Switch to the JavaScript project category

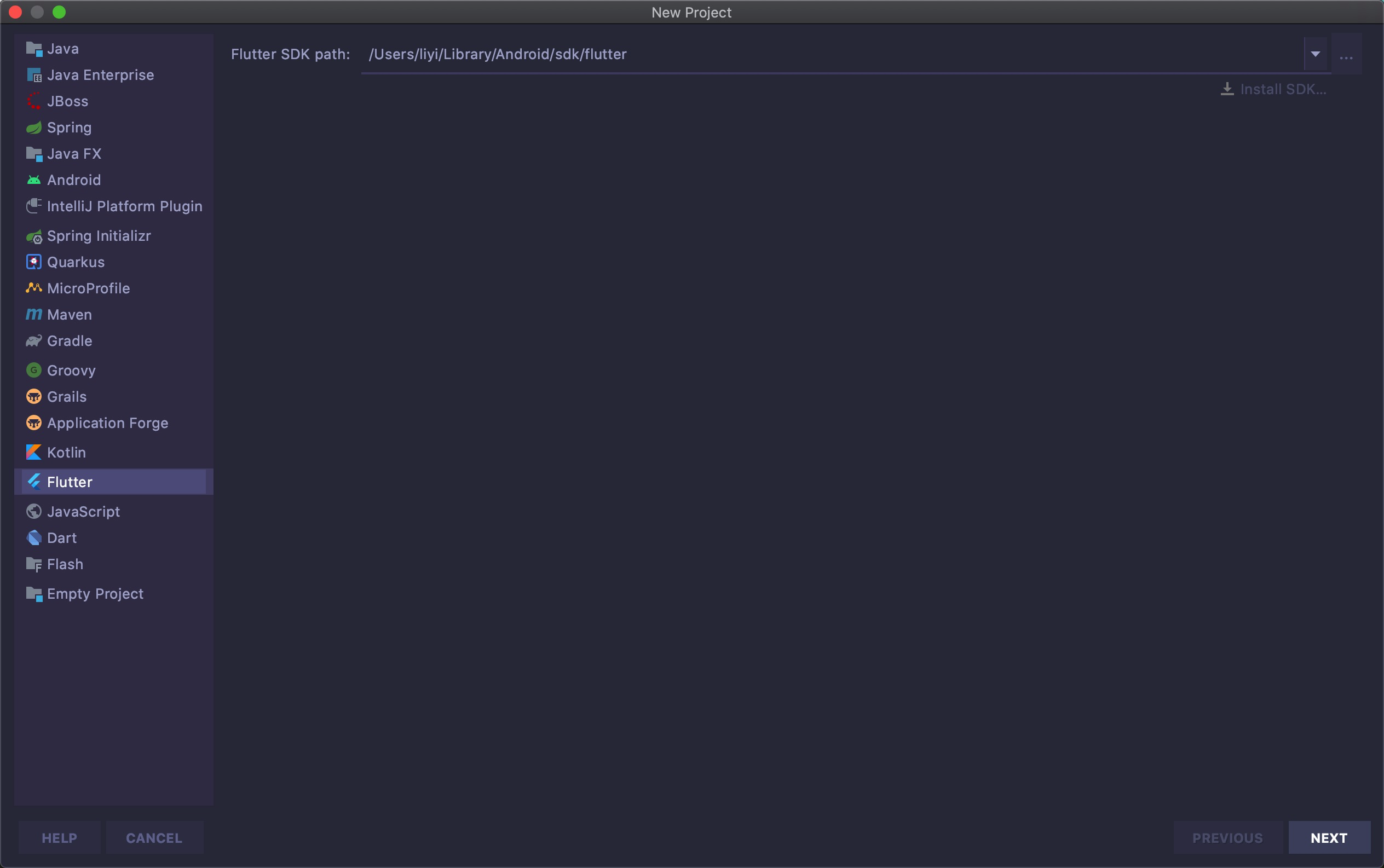pos(83,511)
